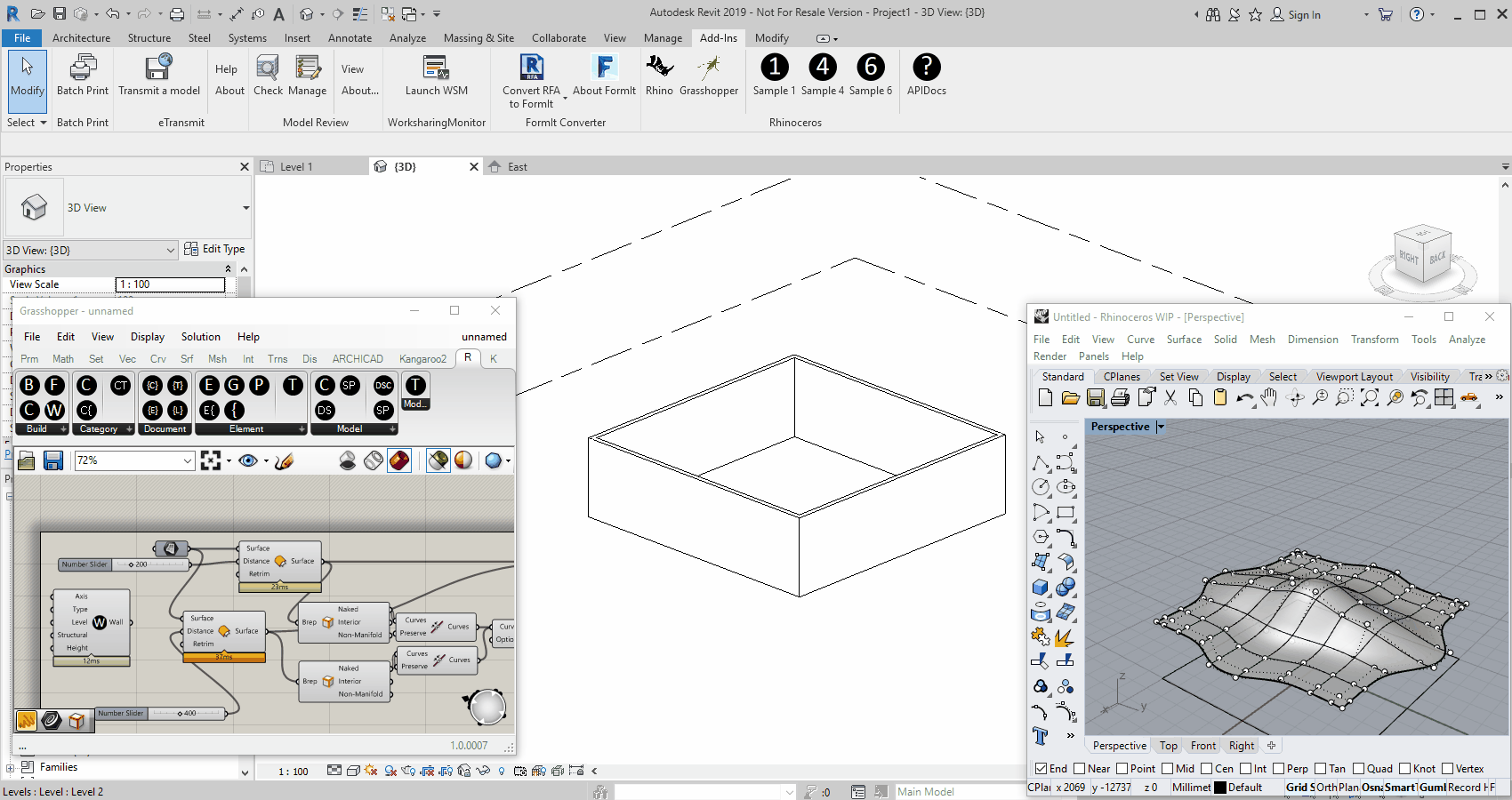Open APIDocs help icon in ribbon
Screen dimensions: 1512x800
click(926, 68)
